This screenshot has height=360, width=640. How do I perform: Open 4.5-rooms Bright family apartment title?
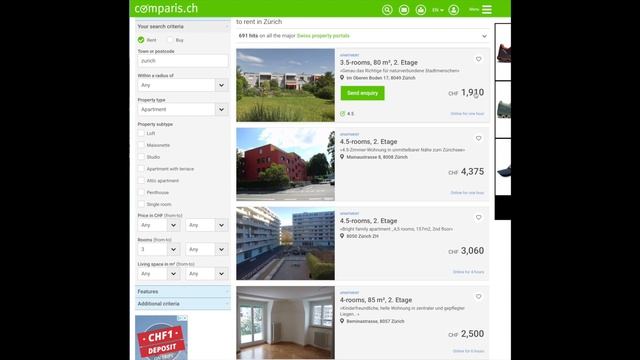pos(369,221)
